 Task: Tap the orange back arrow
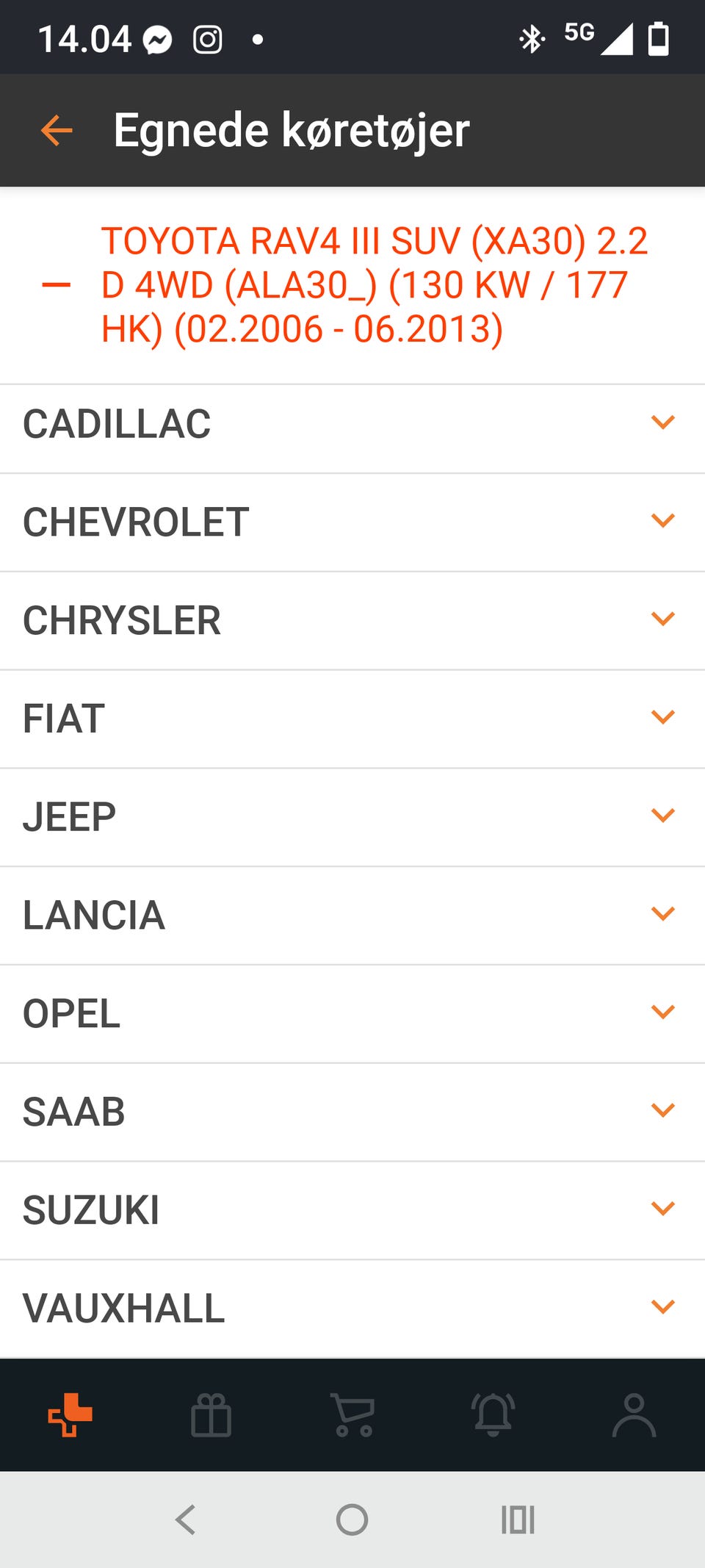[57, 131]
